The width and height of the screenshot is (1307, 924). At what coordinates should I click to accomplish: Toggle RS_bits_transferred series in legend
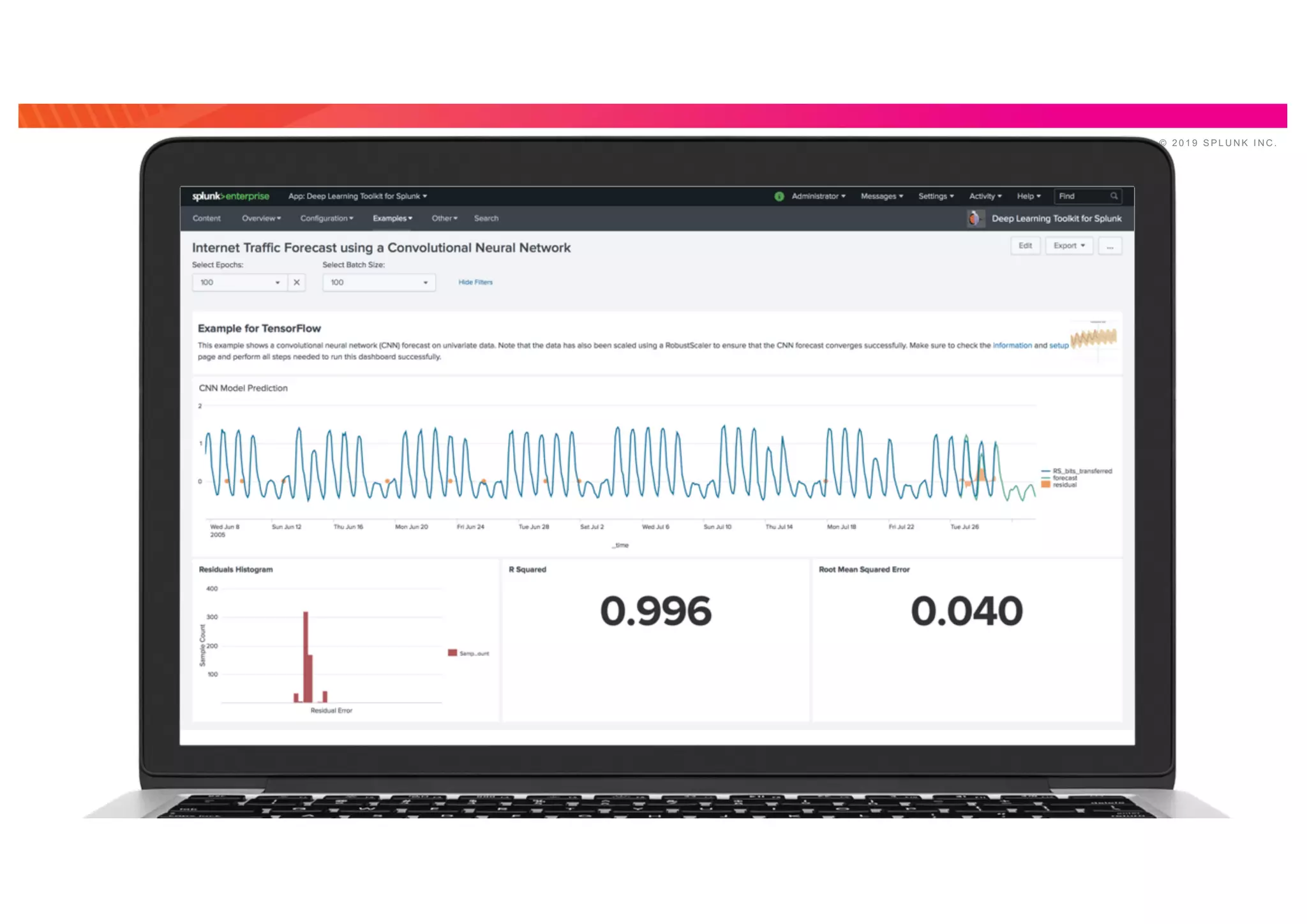coord(1081,471)
